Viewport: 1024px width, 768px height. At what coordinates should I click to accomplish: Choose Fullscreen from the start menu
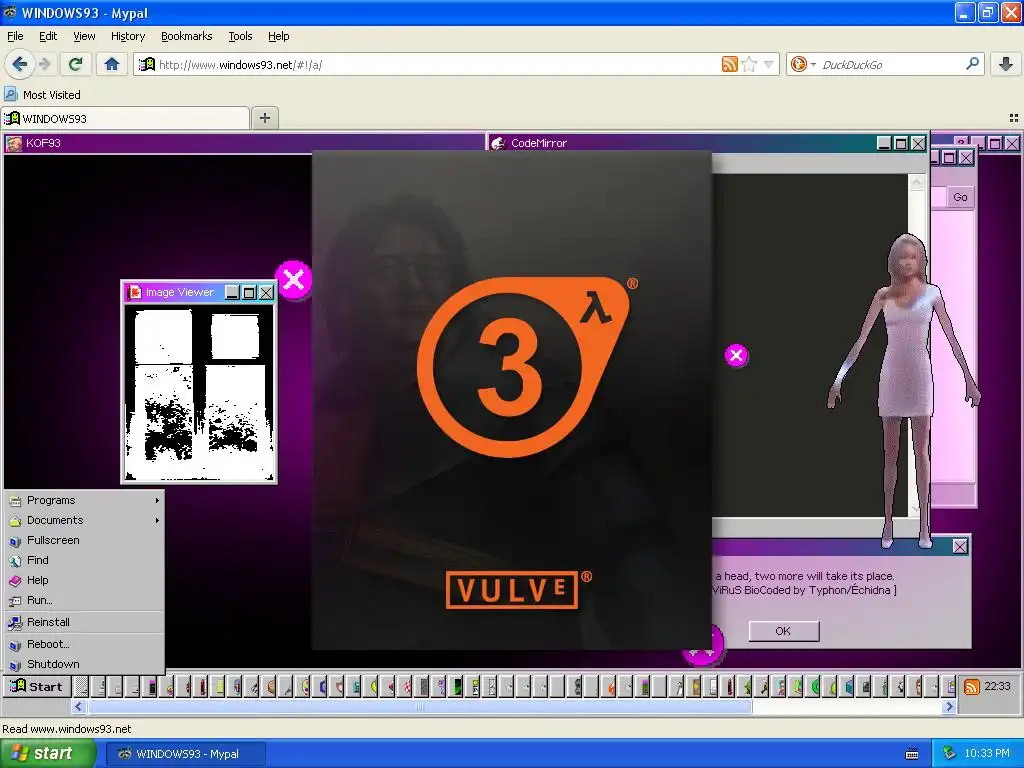pos(84,540)
